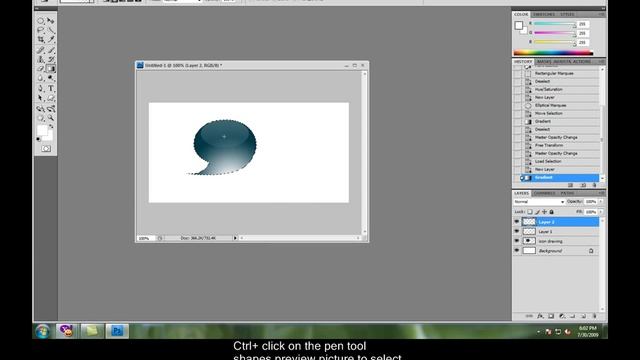640x360 pixels.
Task: Open the layer Opacity slider arrow
Action: tap(601, 202)
